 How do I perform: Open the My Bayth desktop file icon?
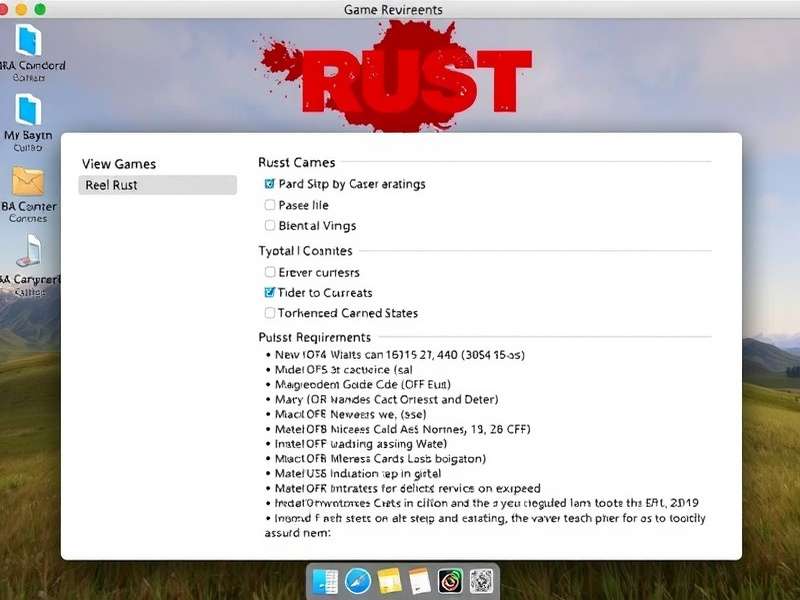pyautogui.click(x=28, y=109)
